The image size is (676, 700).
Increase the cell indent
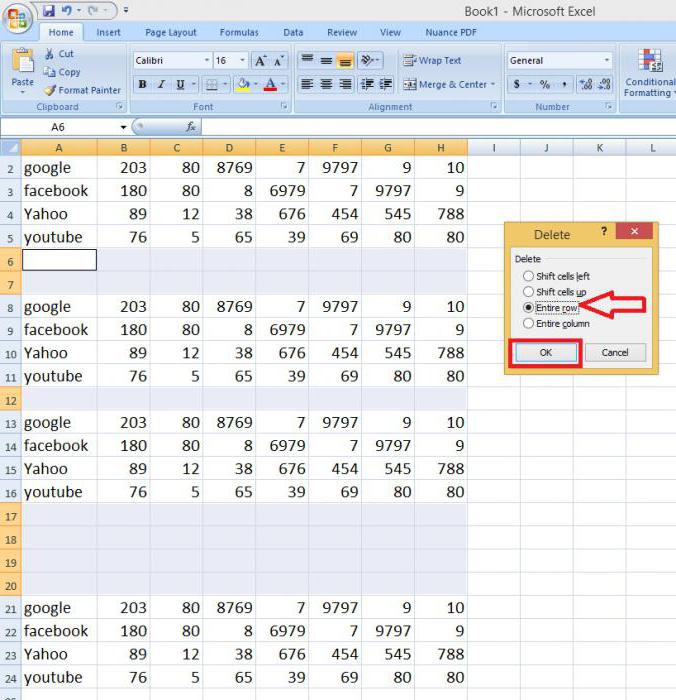(x=385, y=84)
